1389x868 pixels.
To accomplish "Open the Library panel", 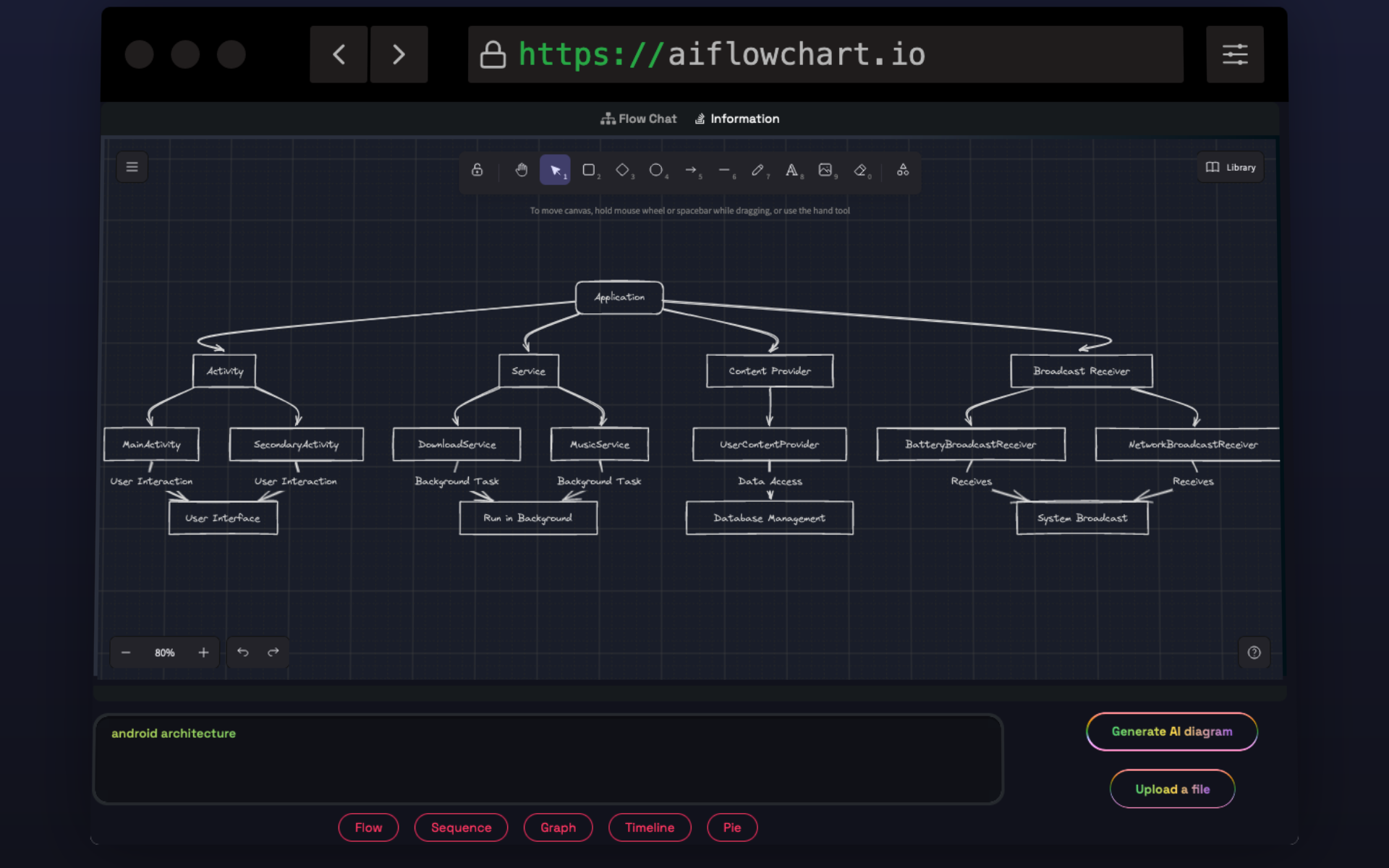I will [x=1231, y=166].
